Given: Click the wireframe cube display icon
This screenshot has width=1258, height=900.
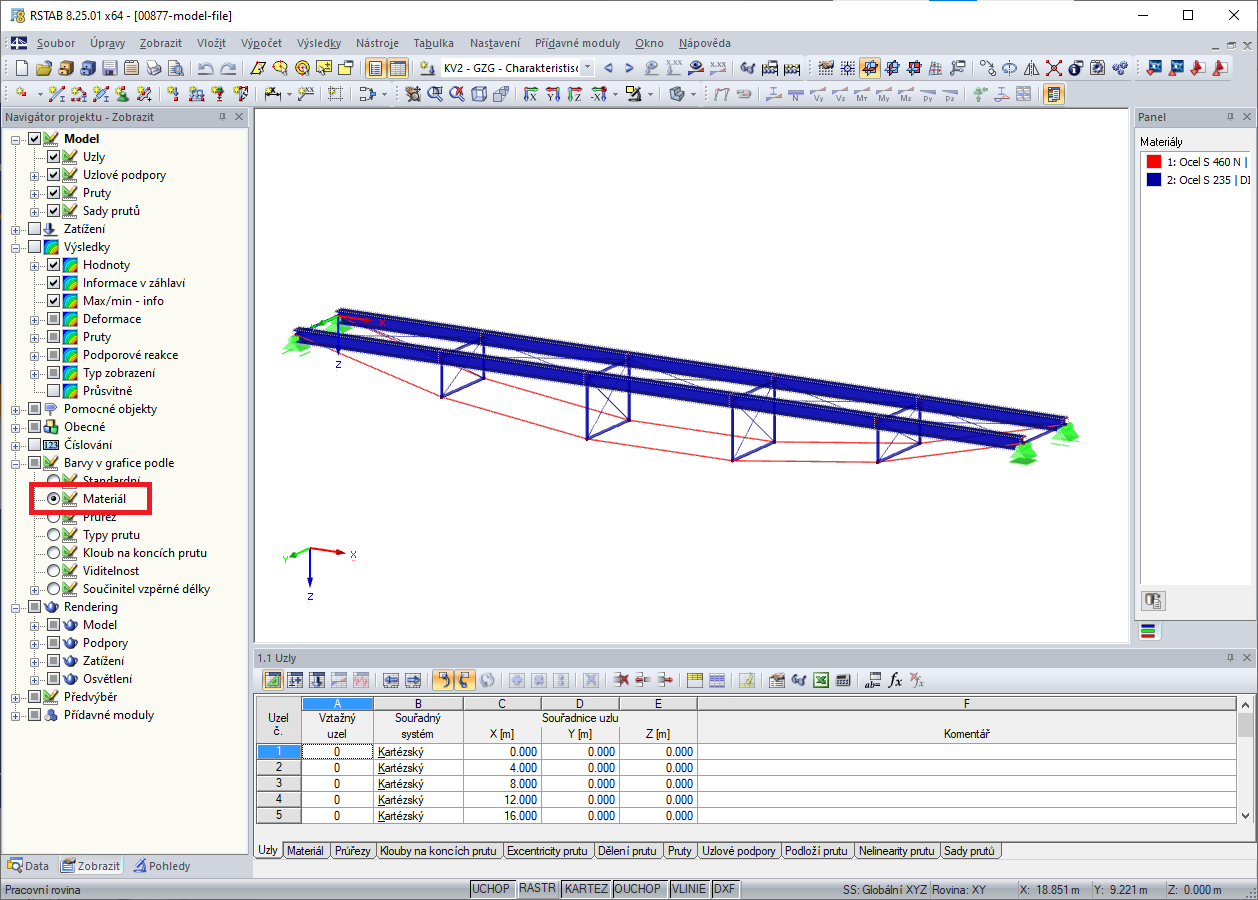Looking at the screenshot, I should coord(478,94).
